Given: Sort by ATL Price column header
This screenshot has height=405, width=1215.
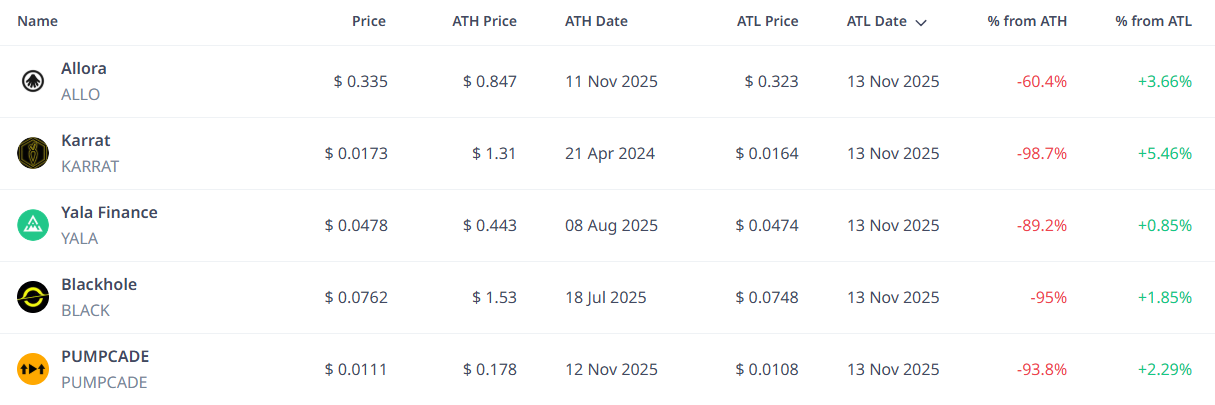Looking at the screenshot, I should point(767,21).
